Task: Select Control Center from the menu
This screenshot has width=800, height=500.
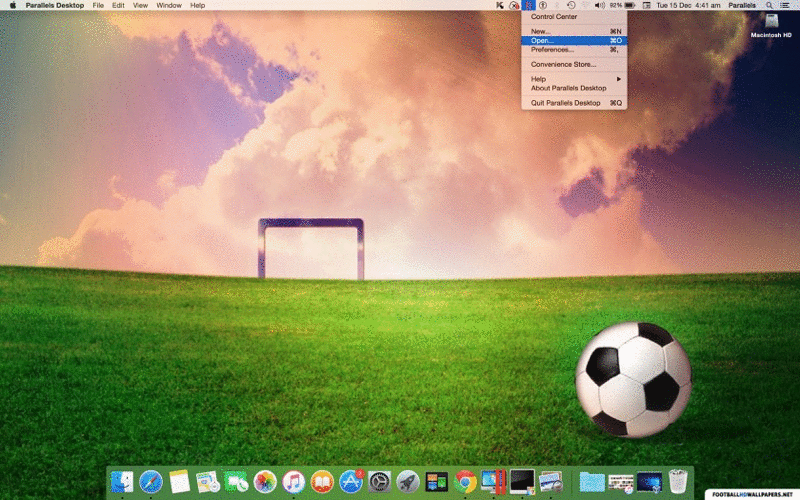Action: 554,17
